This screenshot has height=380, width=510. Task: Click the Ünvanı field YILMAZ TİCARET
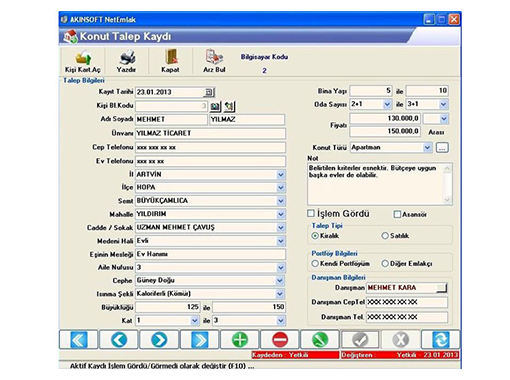click(210, 133)
